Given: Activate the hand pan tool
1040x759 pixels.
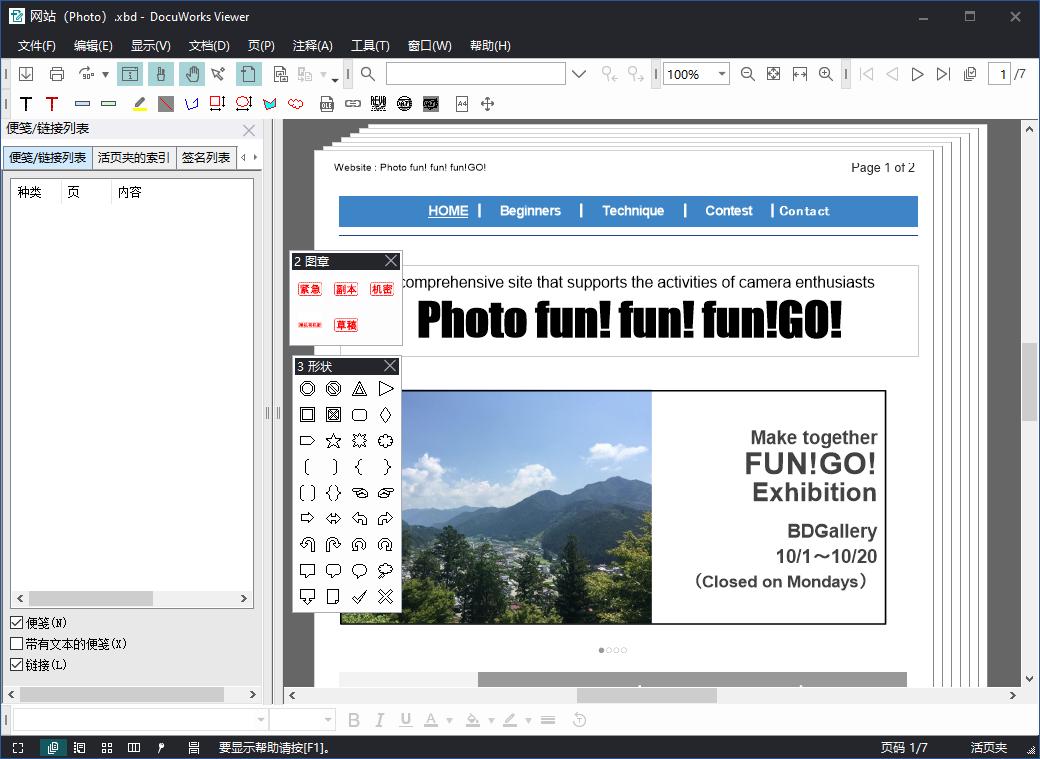Looking at the screenshot, I should pos(190,73).
